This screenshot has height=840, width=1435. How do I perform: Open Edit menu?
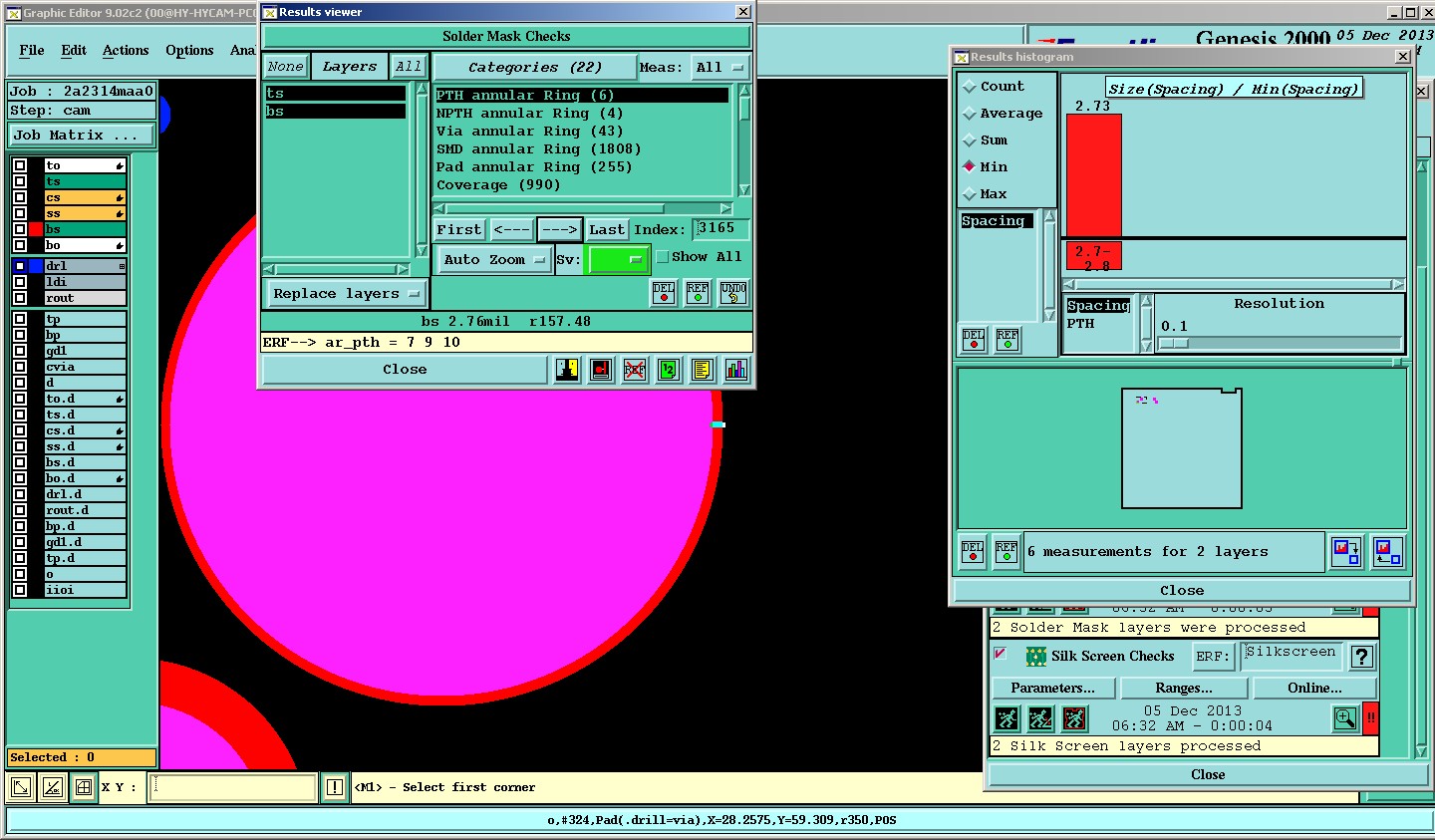(74, 50)
